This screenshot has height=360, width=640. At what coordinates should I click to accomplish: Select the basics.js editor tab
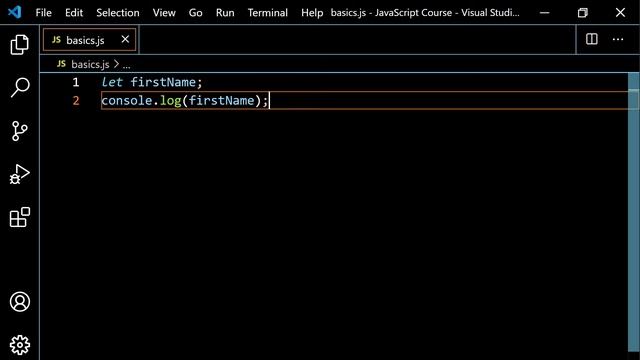tap(89, 40)
